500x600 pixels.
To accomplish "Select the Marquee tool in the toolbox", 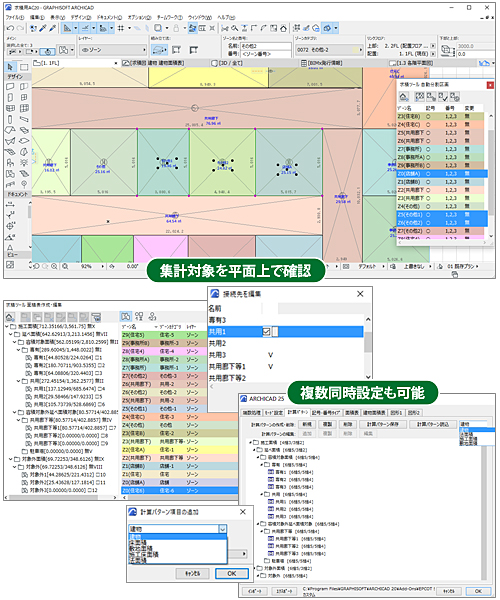I will 24,67.
